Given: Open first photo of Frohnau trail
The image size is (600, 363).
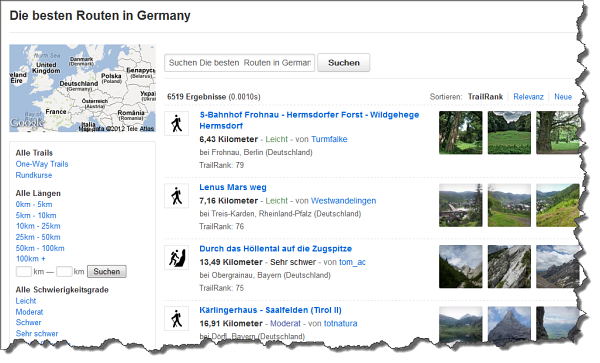Looking at the screenshot, I should (x=461, y=133).
